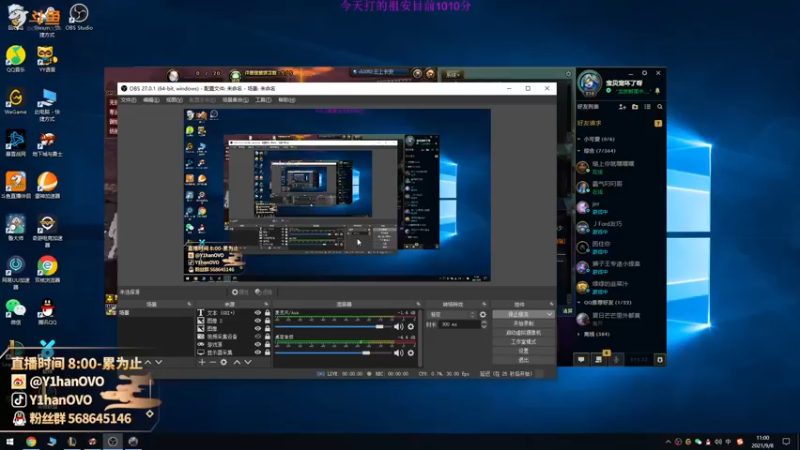Toggle visibility of 游戏源 source
Viewport: 800px width, 450px height.
click(x=258, y=344)
